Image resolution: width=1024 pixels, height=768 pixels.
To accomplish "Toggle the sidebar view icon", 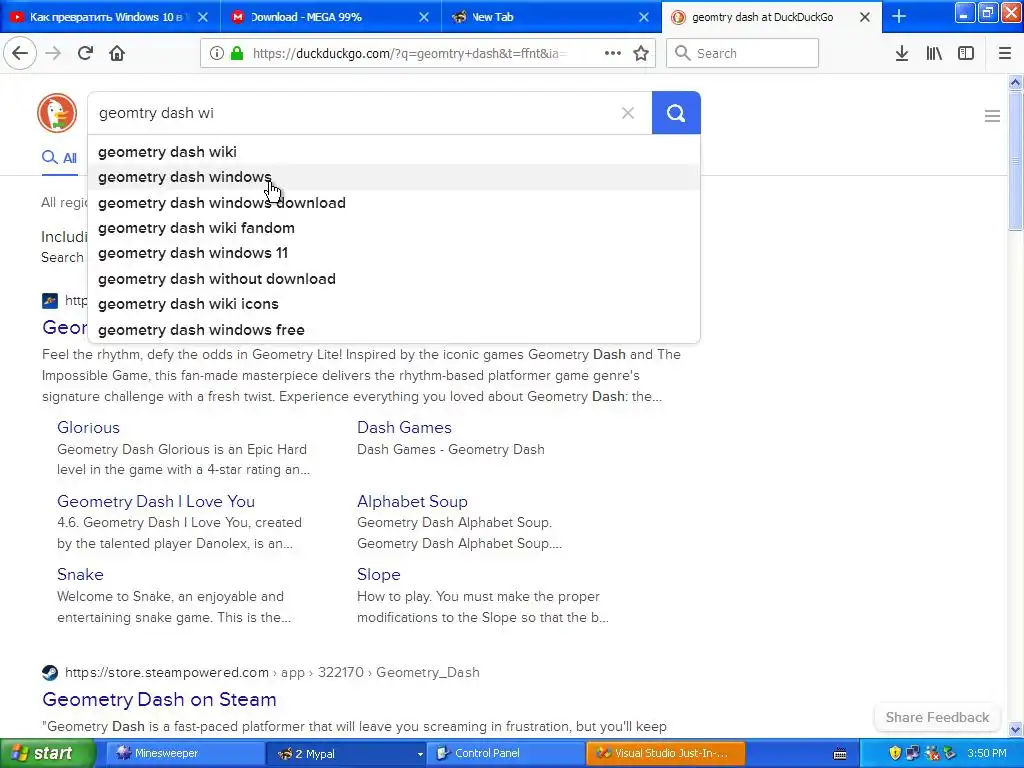I will coord(966,53).
